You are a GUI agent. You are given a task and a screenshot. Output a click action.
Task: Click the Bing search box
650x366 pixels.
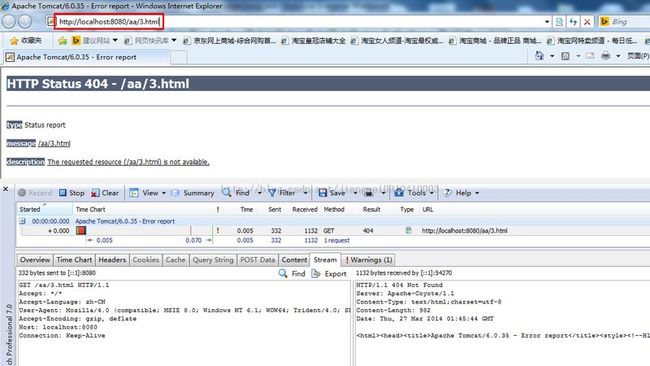(x=624, y=22)
